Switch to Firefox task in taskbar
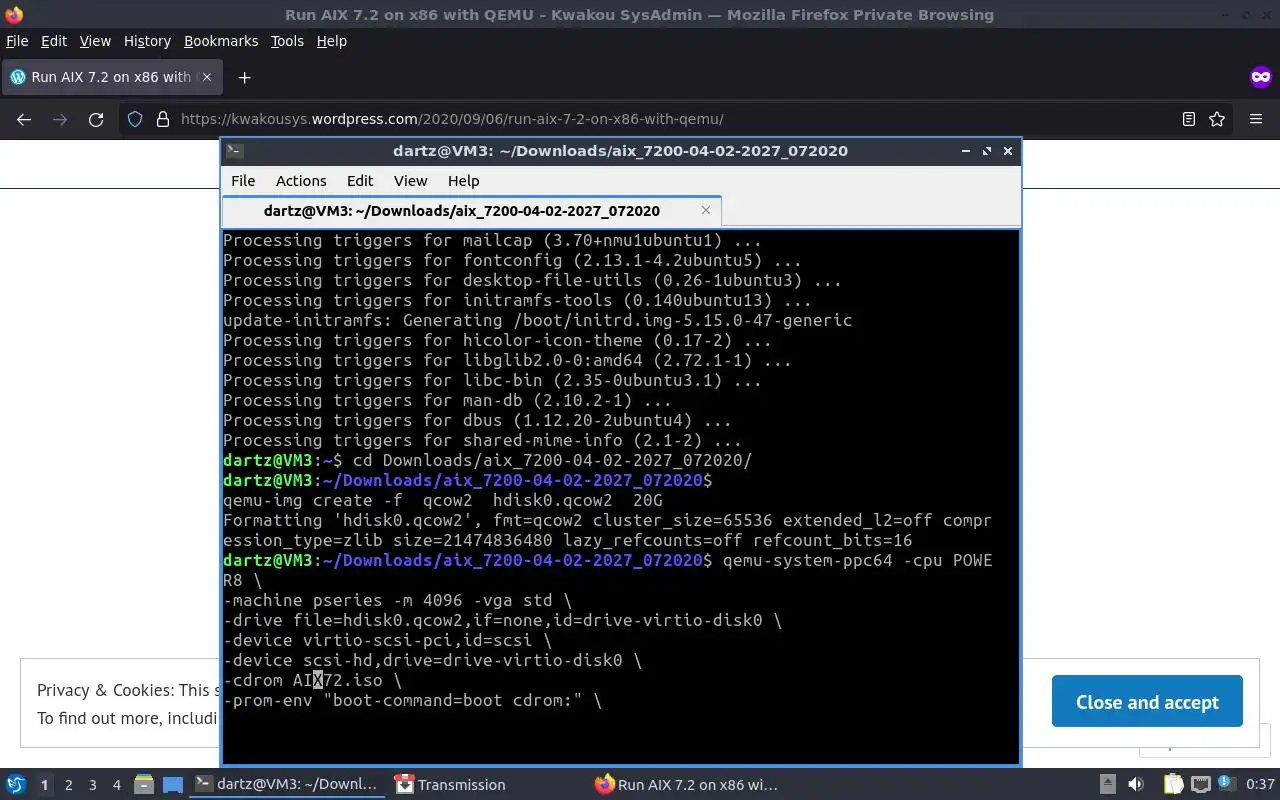The image size is (1280, 800). pyautogui.click(x=686, y=785)
